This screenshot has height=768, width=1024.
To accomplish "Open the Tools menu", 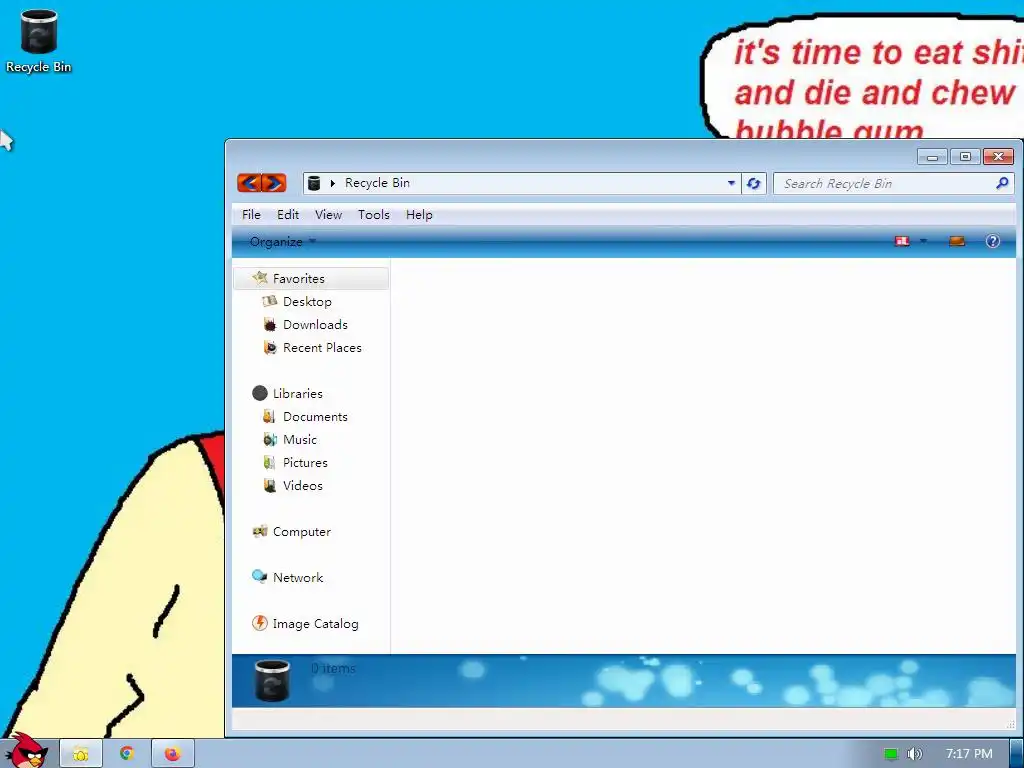I will pos(374,215).
